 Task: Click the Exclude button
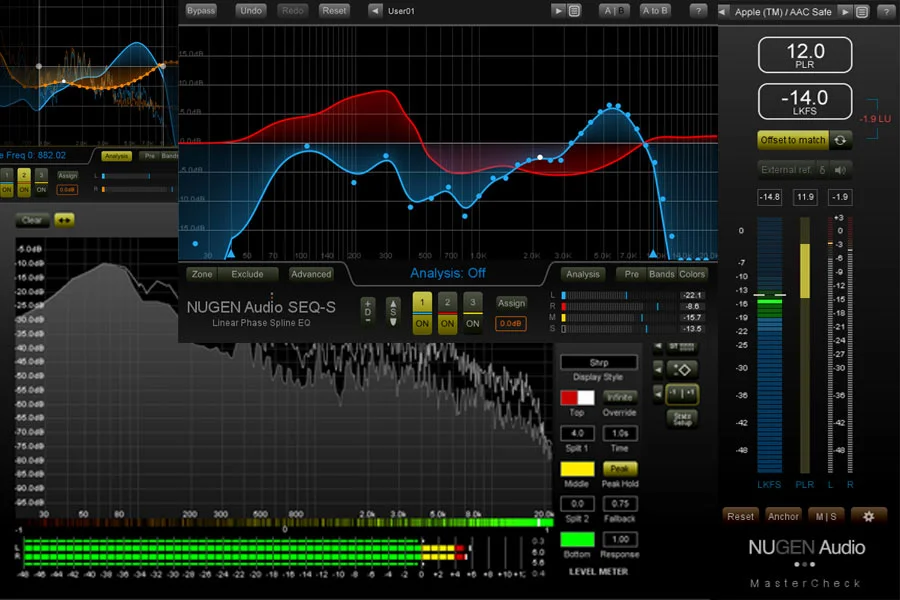tap(247, 274)
